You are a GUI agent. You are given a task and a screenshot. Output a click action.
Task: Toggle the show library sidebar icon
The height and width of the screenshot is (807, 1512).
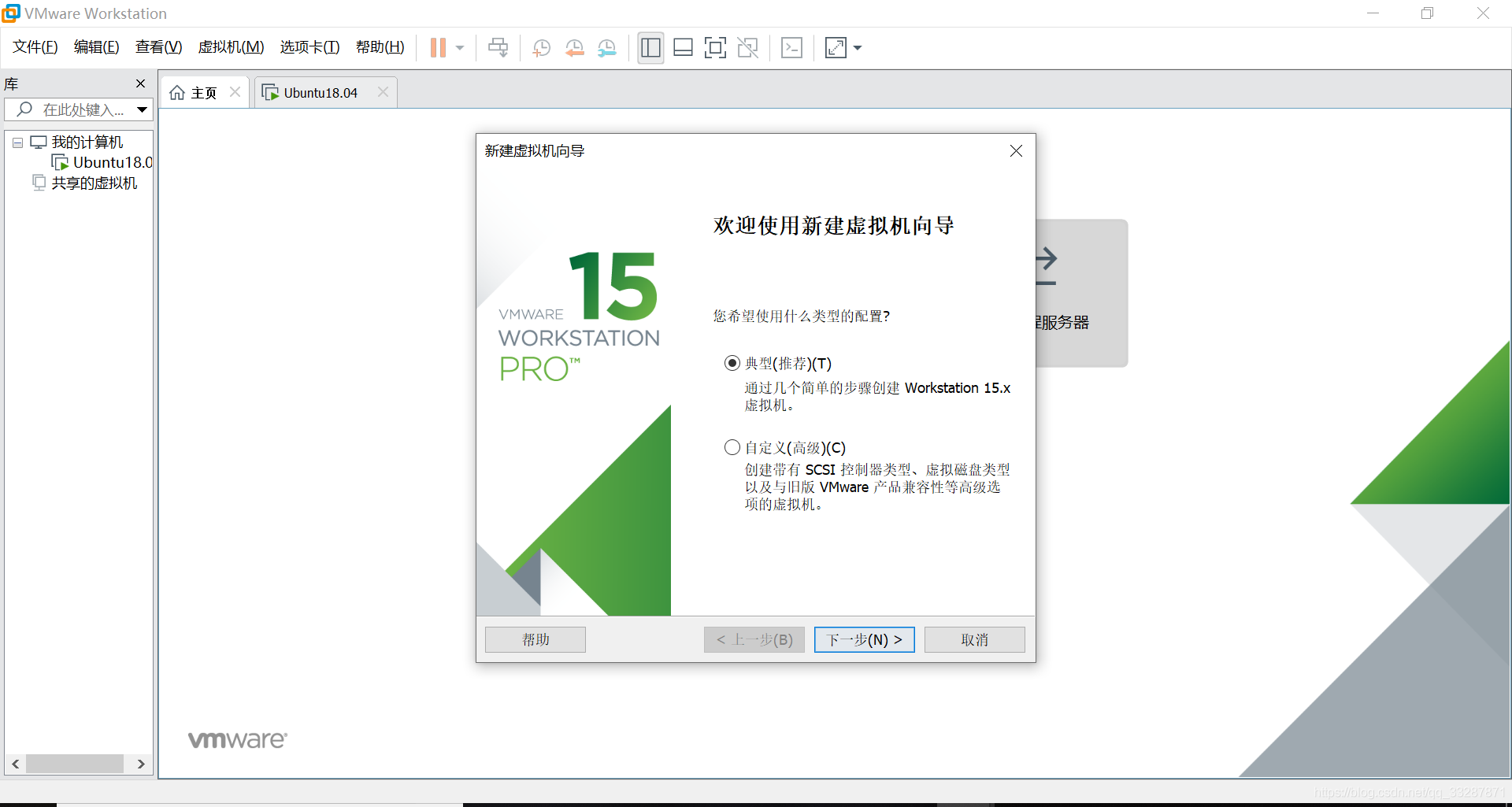[x=650, y=48]
